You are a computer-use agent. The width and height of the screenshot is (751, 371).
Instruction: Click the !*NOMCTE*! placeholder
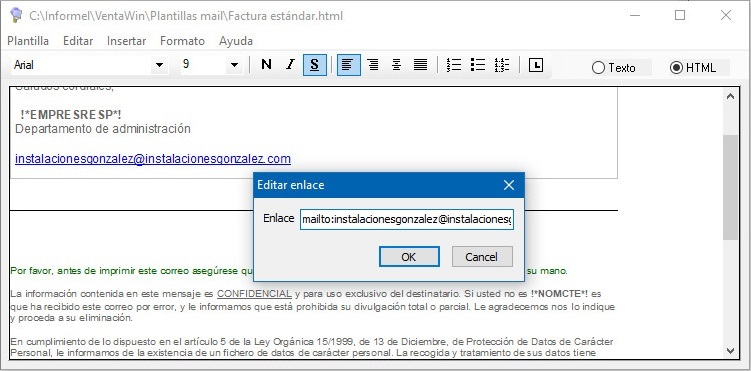(559, 294)
